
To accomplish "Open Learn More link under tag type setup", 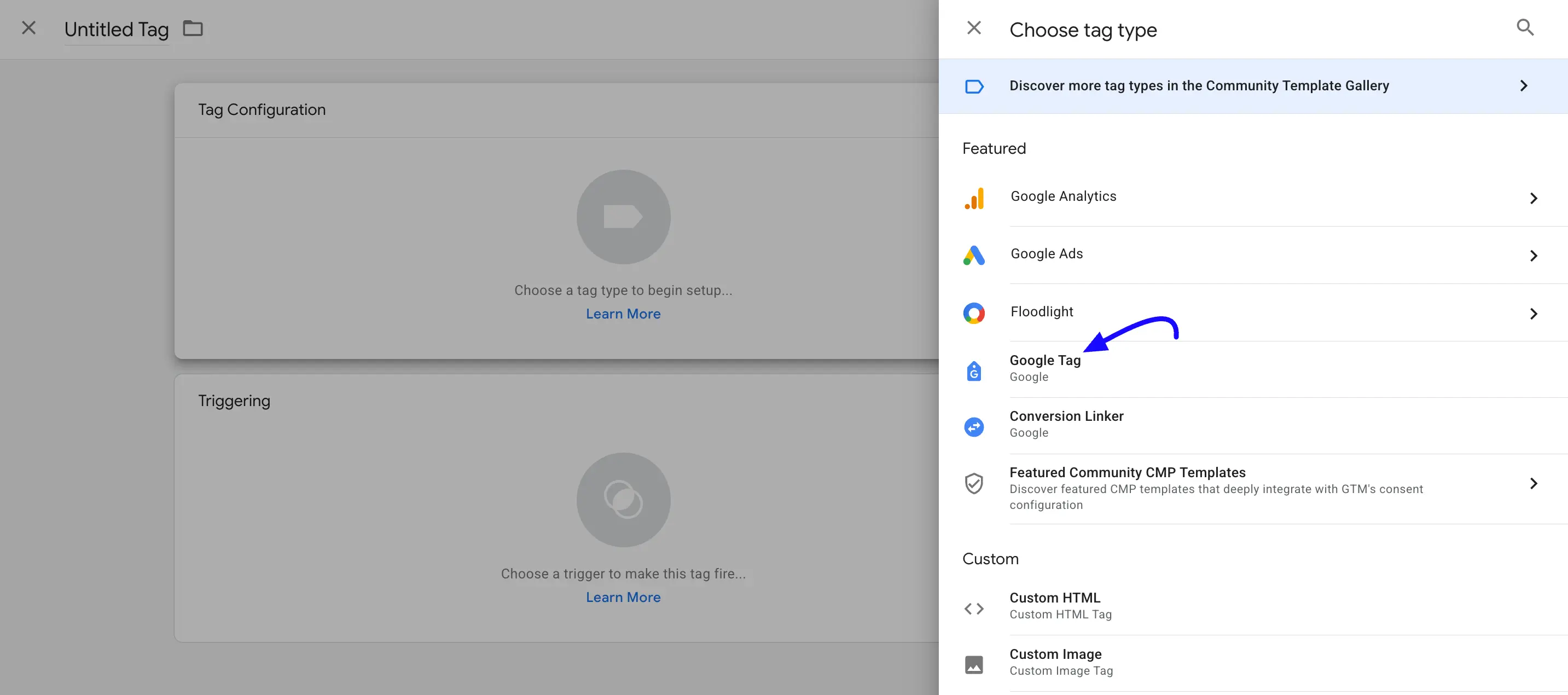I will (623, 314).
